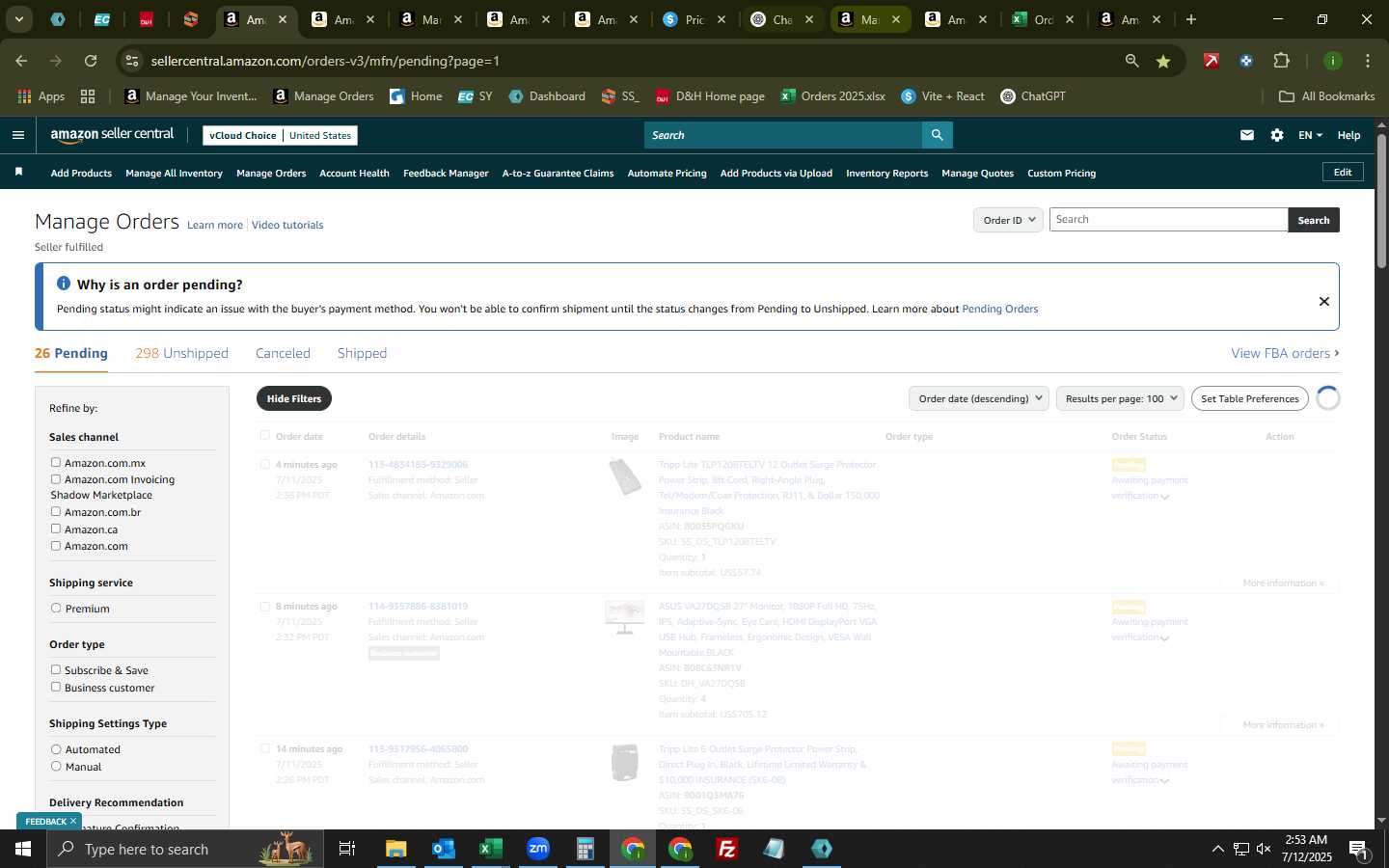Screen dimensions: 1389x868
Task: Click the Windows Start button
Action: pyautogui.click(x=23, y=849)
